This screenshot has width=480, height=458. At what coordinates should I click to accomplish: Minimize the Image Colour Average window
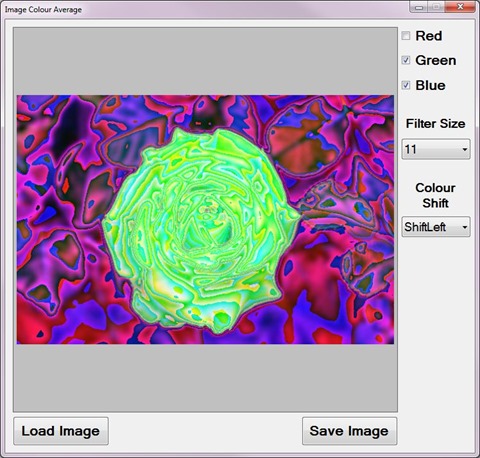(x=419, y=7)
